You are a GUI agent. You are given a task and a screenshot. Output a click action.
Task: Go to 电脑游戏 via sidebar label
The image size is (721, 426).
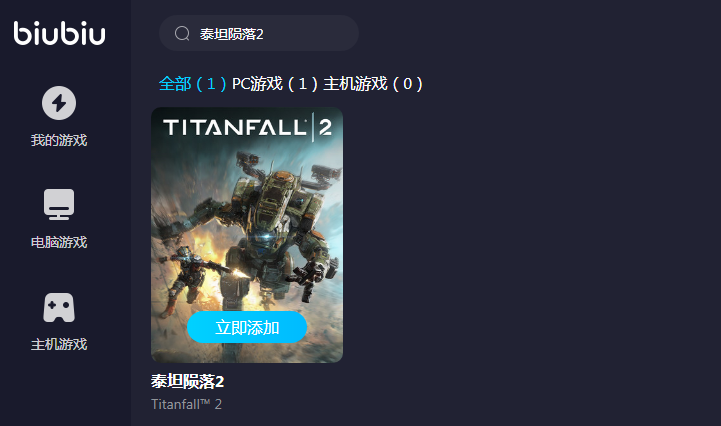(59, 242)
